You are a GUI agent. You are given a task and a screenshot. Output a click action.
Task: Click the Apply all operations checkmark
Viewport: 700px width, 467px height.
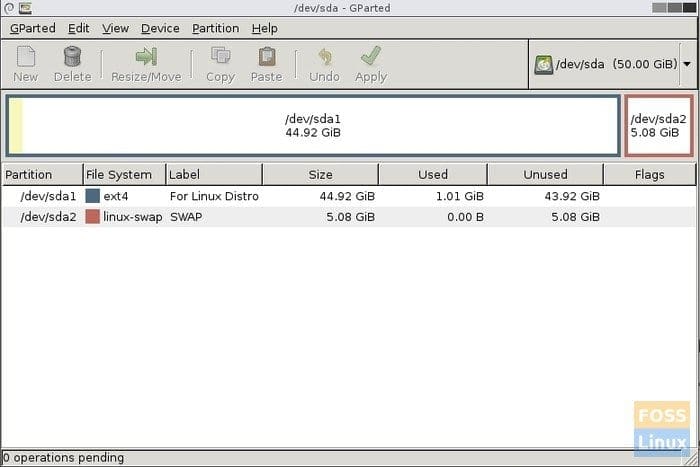click(371, 56)
